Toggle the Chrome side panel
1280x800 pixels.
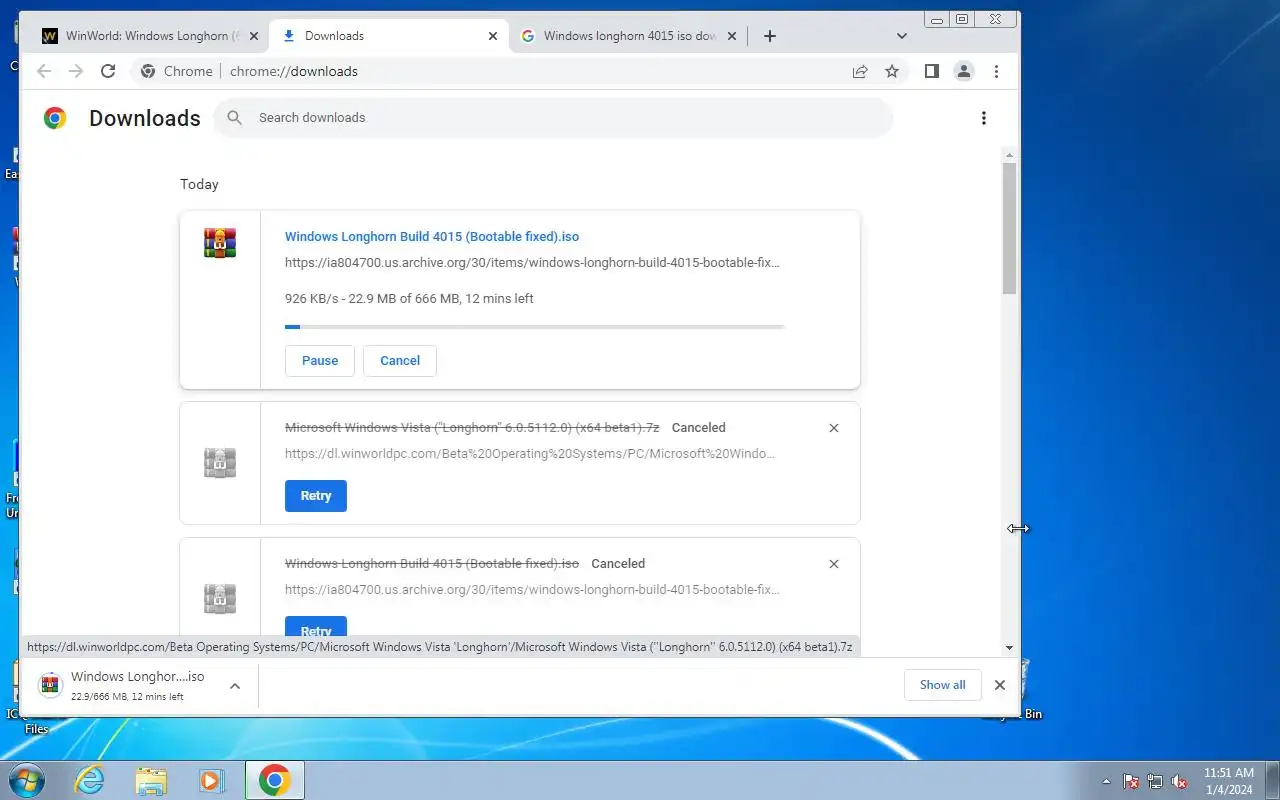[x=931, y=71]
